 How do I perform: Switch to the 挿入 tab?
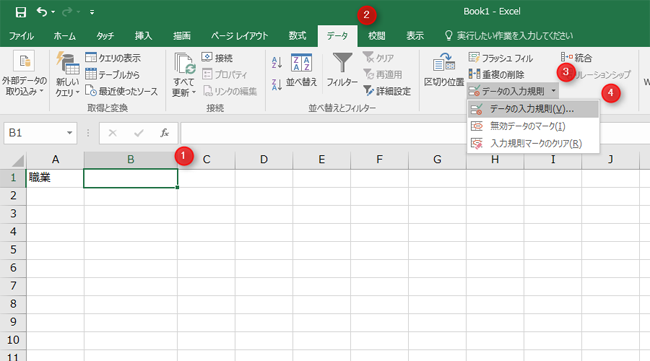coord(143,36)
